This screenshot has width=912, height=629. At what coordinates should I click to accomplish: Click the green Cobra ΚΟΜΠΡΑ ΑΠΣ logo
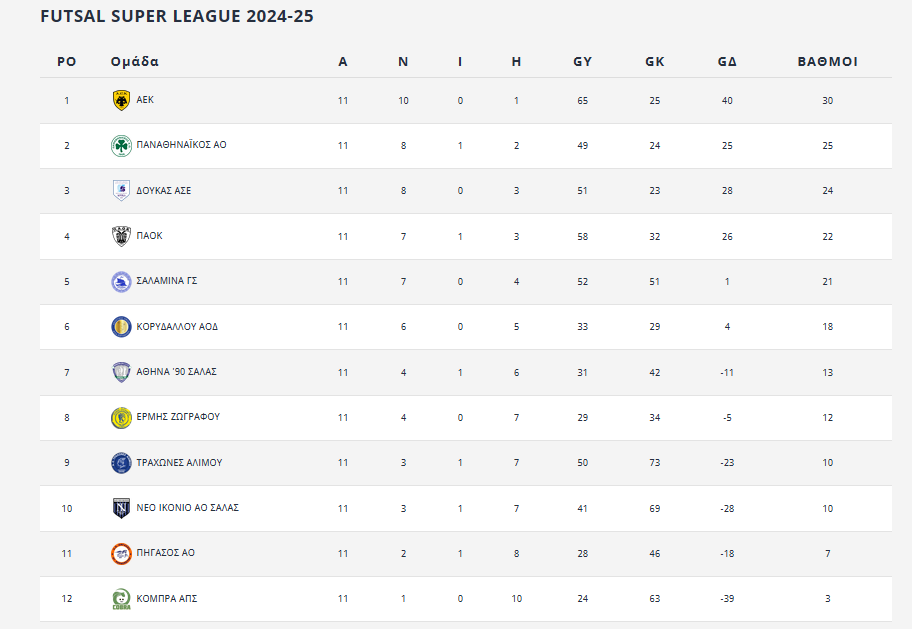coord(121,599)
